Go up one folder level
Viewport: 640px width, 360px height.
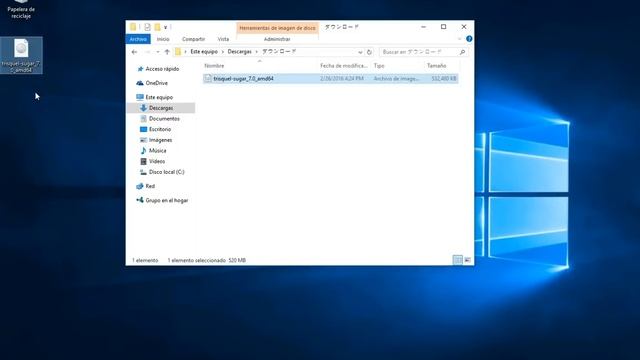167,52
